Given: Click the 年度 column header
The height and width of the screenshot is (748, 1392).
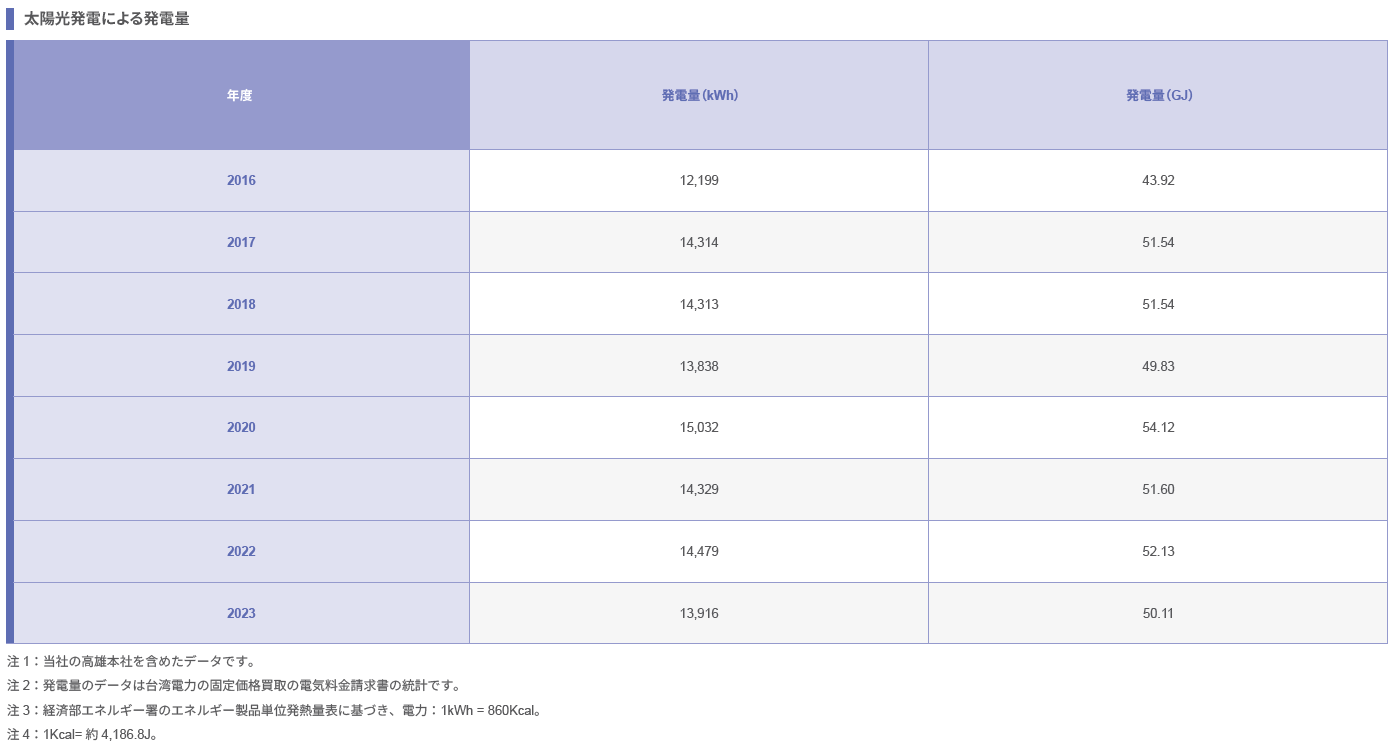Looking at the screenshot, I should [x=241, y=96].
